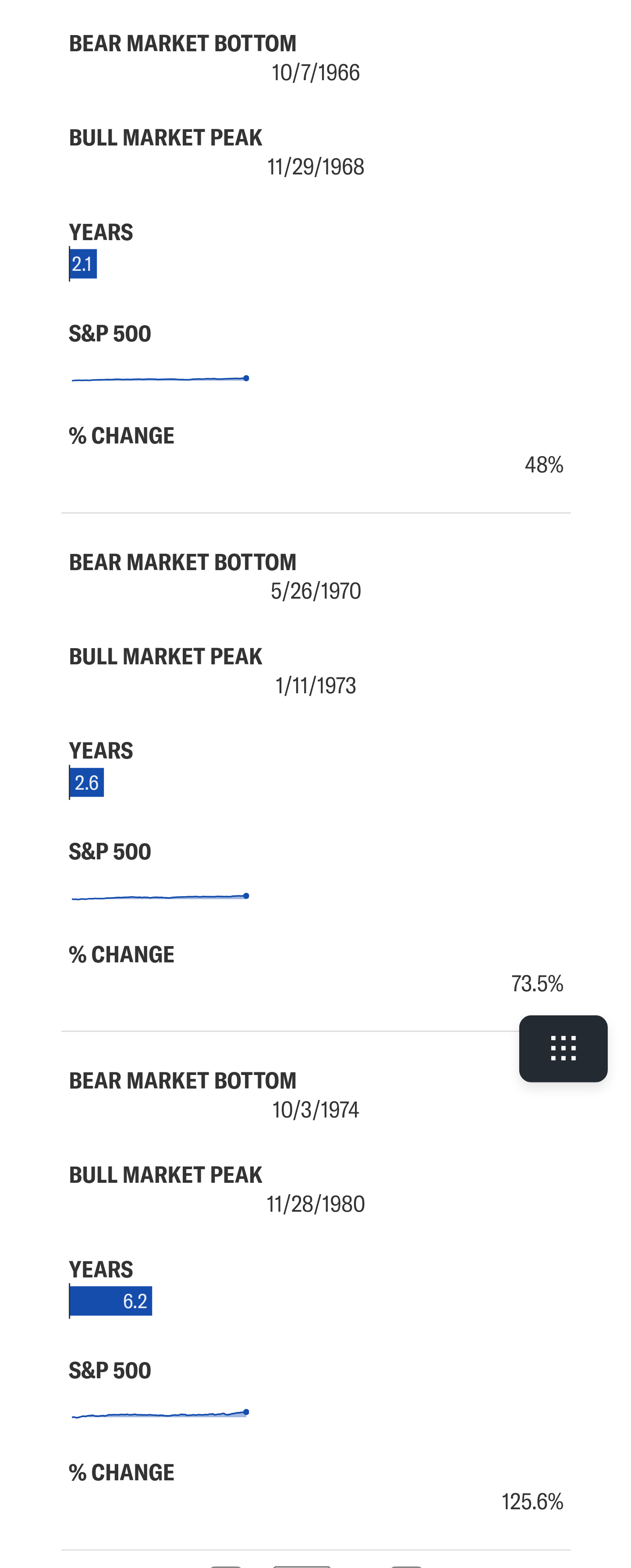Select the bear market bottom date 5/26/1970

(x=316, y=591)
